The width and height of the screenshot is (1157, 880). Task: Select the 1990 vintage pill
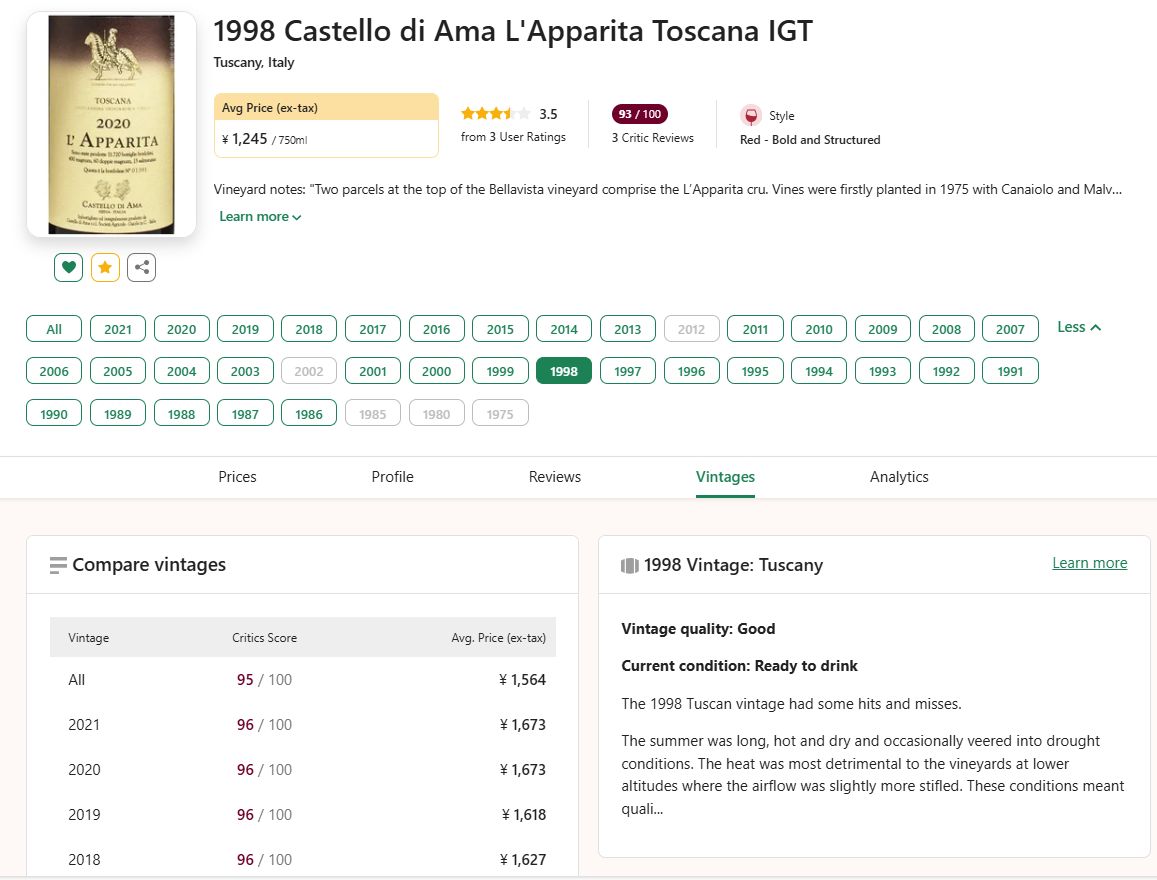[54, 414]
